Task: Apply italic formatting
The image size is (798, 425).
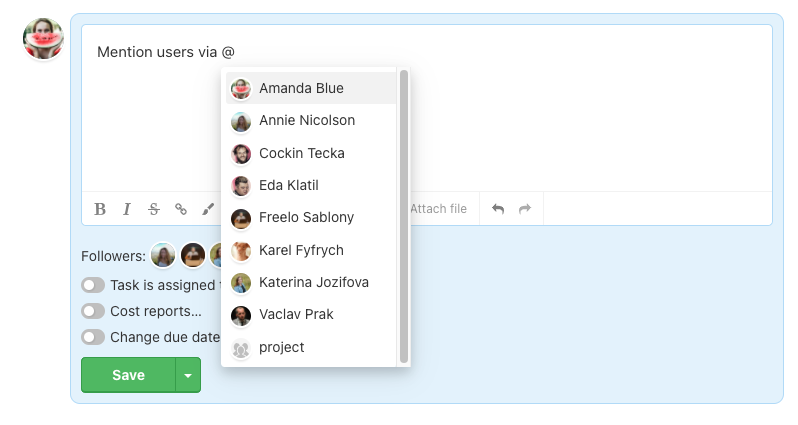Action: [127, 209]
